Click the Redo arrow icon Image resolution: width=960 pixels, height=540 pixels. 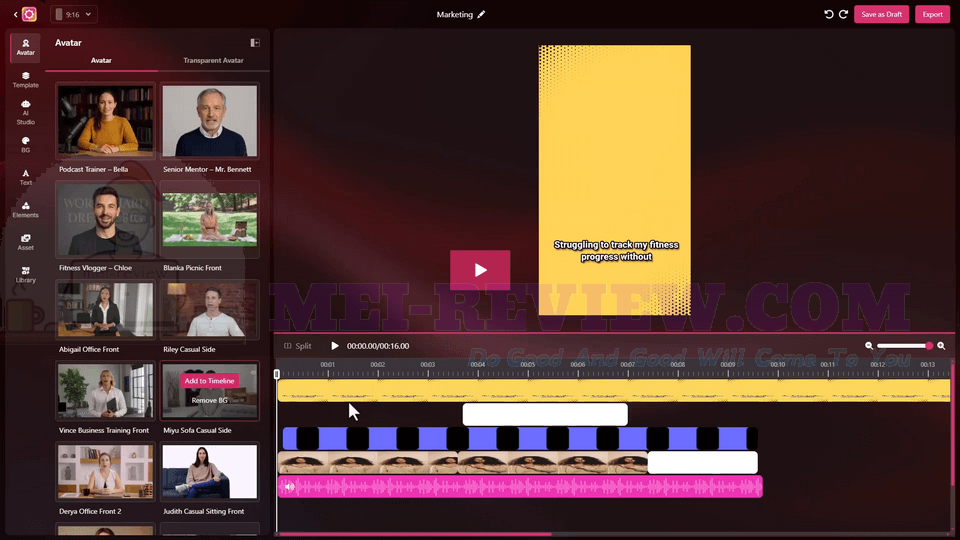[x=843, y=14]
